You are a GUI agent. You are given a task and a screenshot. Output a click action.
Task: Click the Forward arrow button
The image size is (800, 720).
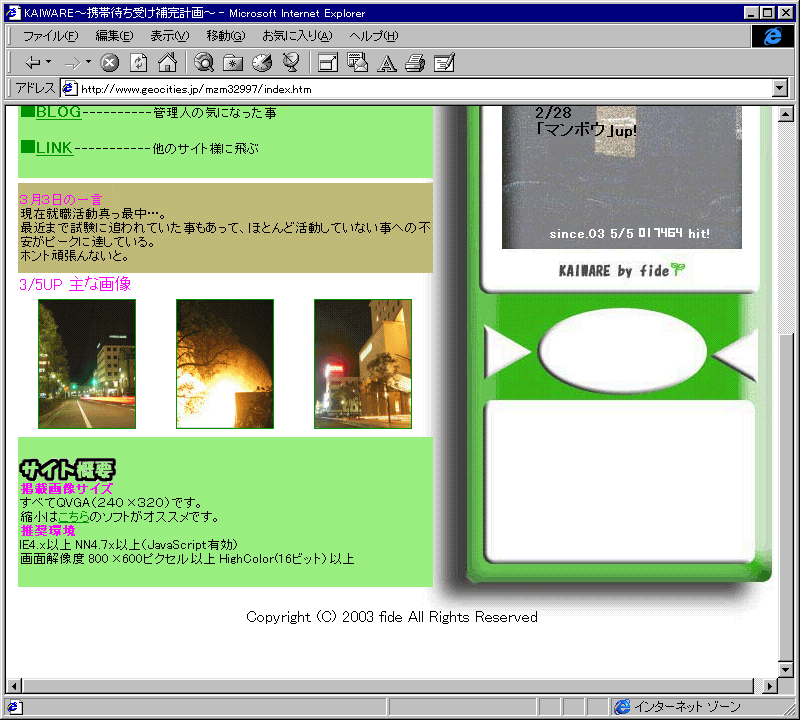pyautogui.click(x=72, y=63)
